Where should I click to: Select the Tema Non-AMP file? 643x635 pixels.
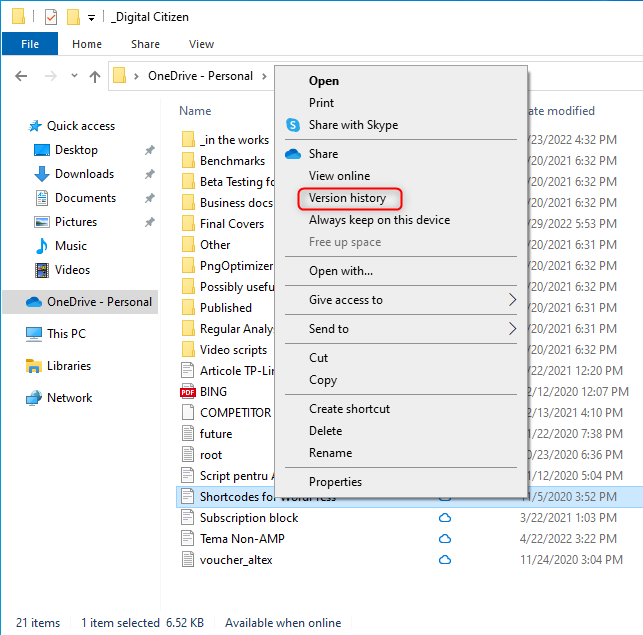tap(233, 539)
